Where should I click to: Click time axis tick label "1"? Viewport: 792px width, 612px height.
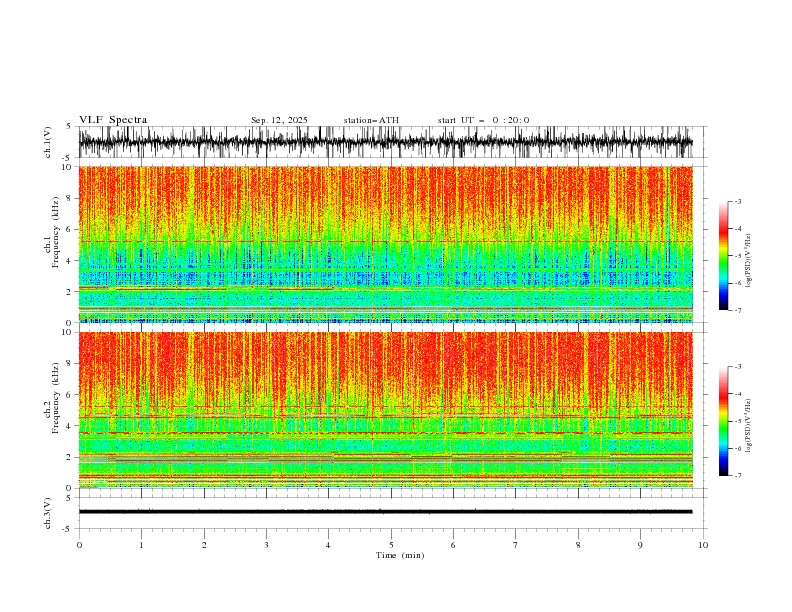(x=141, y=545)
